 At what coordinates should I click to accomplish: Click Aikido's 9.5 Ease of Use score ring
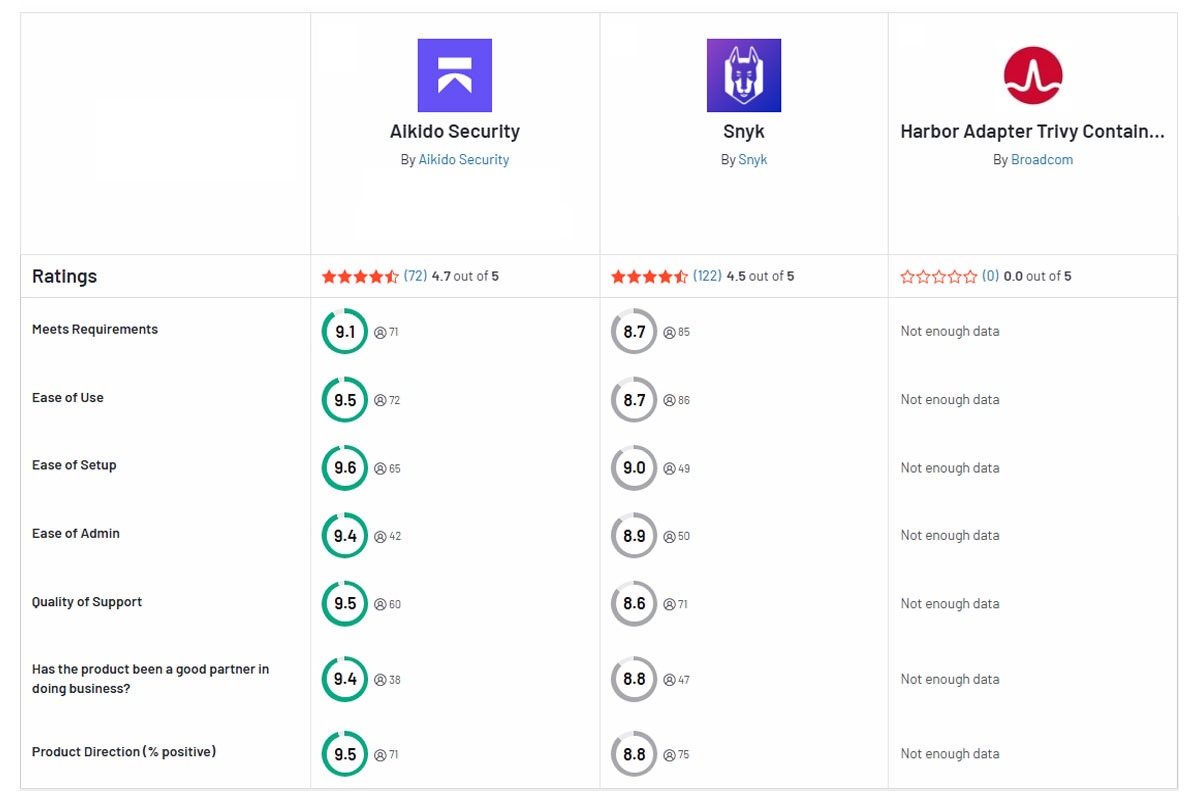pos(345,399)
